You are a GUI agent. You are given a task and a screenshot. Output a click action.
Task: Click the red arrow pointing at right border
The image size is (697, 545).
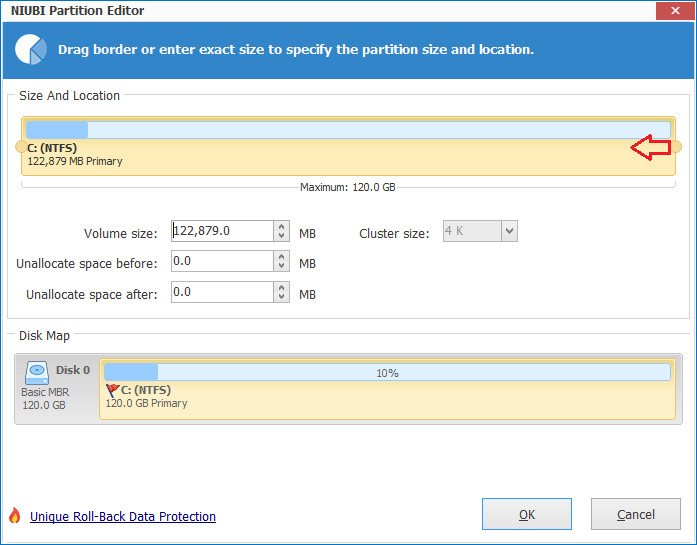(651, 147)
